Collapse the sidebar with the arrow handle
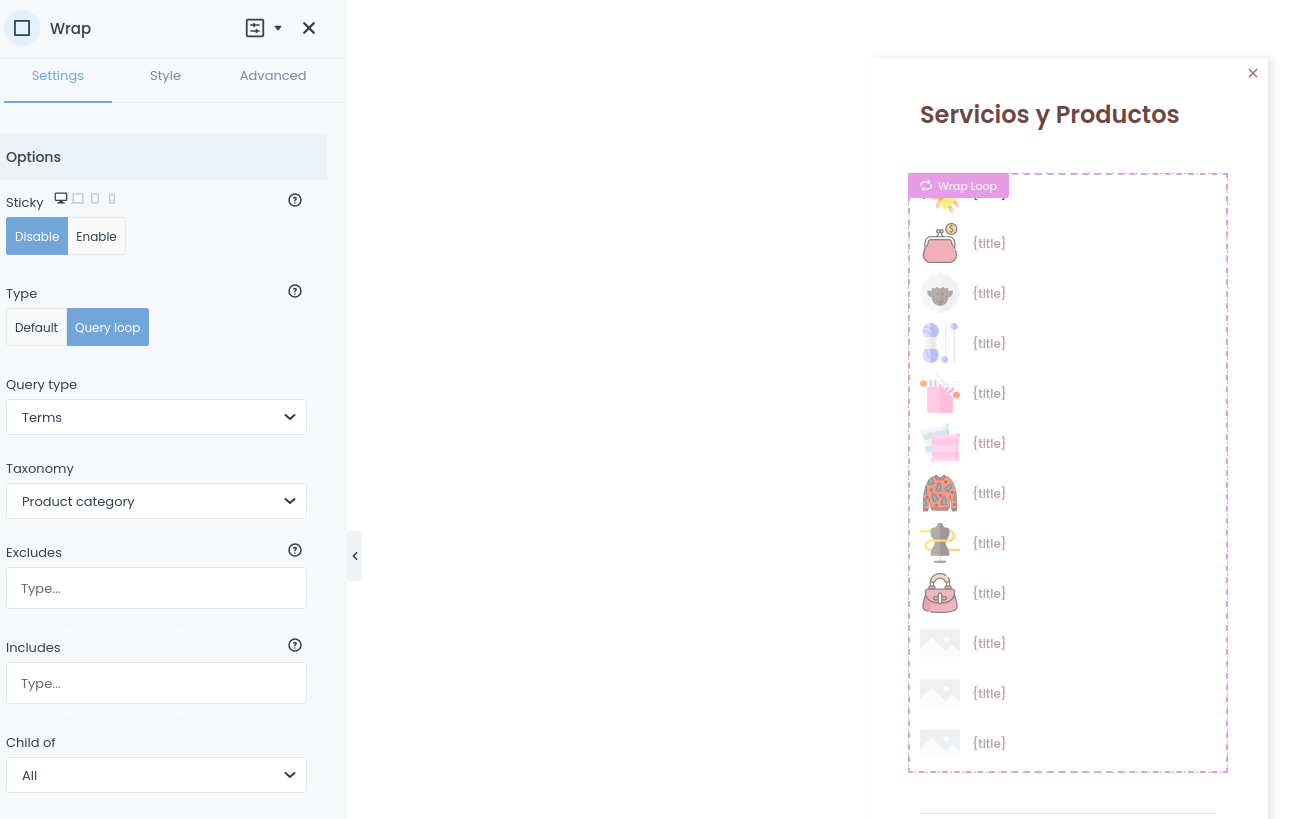The height and width of the screenshot is (819, 1314). (355, 556)
